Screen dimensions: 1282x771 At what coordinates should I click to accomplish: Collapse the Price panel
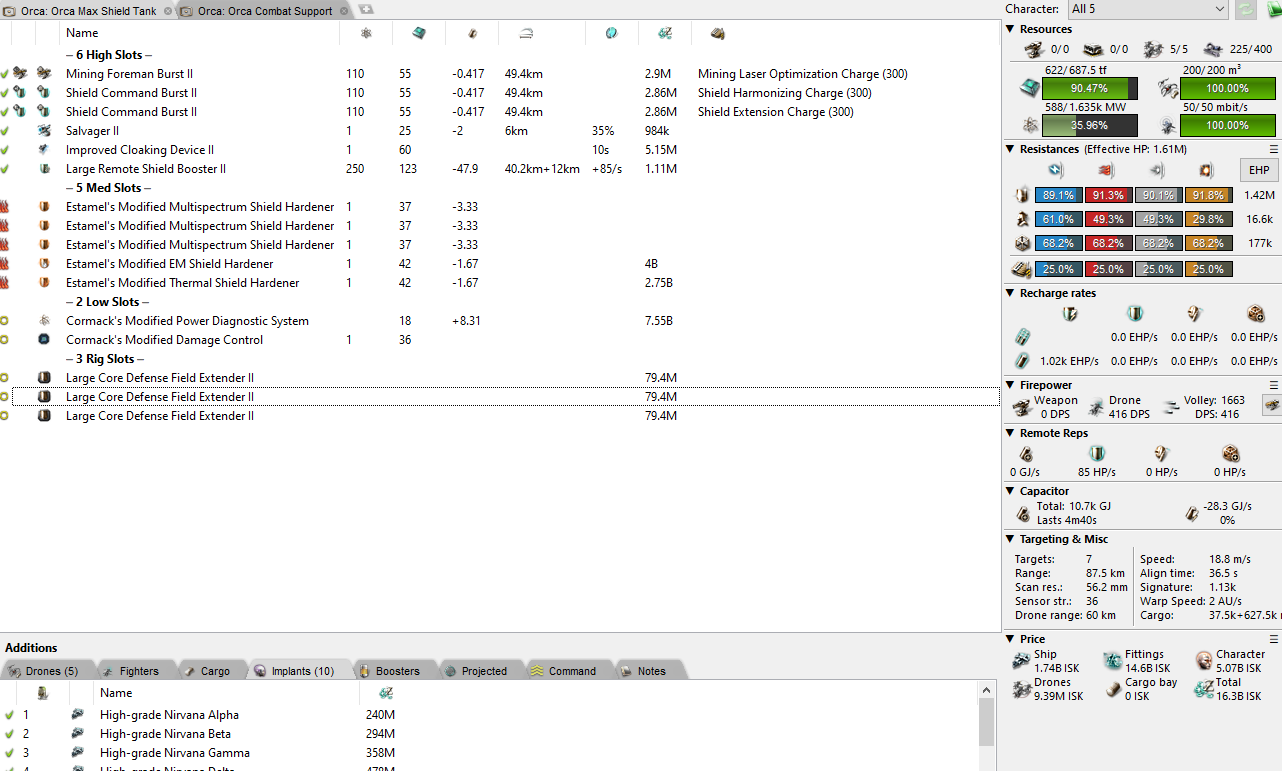(1010, 639)
